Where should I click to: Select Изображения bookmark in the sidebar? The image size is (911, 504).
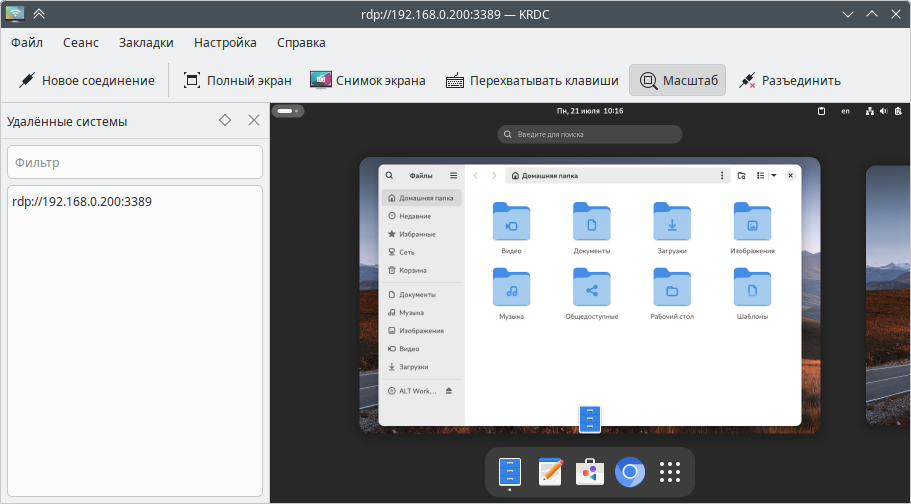click(422, 330)
